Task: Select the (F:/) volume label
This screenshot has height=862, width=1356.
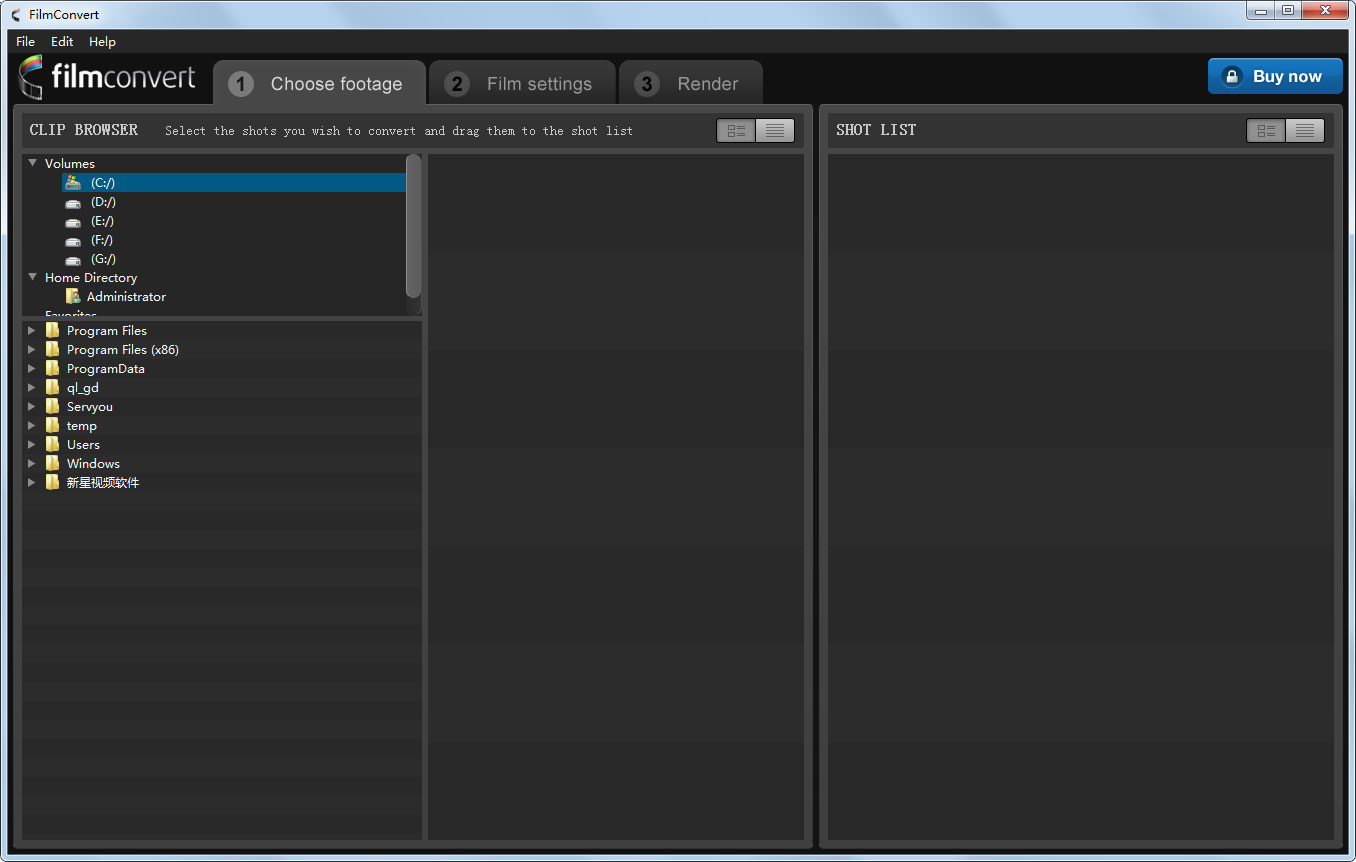Action: (102, 240)
